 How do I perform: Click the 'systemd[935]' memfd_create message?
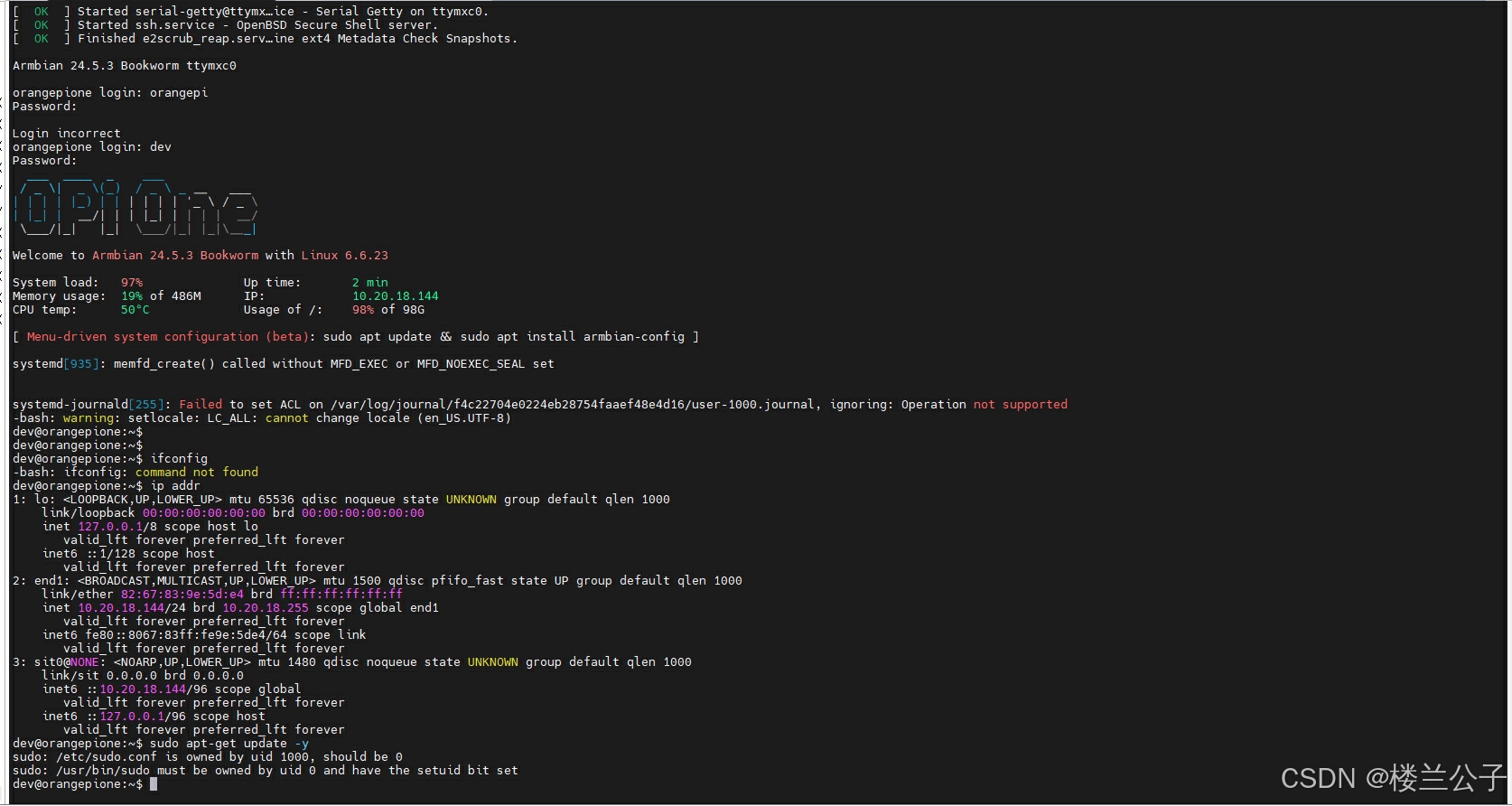pos(284,364)
